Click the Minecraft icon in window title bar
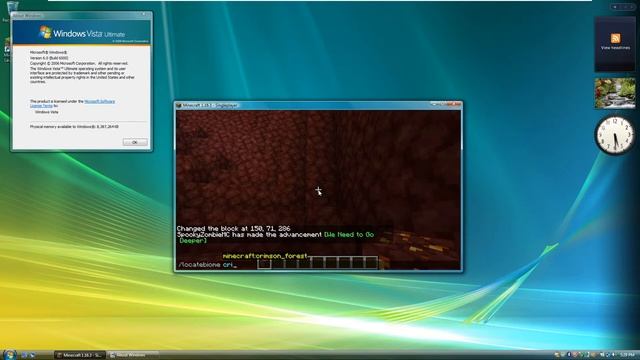Screen dimensions: 640x360 click(x=179, y=105)
